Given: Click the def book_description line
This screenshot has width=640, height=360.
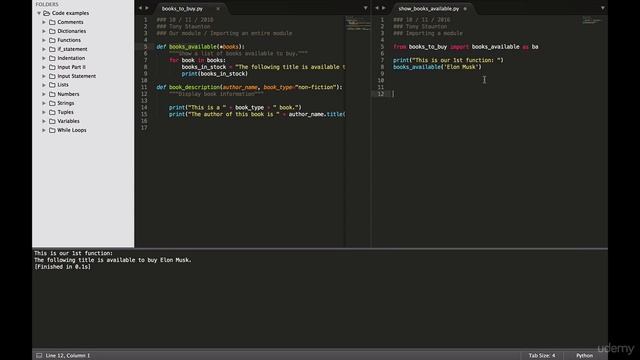Looking at the screenshot, I should [249, 87].
